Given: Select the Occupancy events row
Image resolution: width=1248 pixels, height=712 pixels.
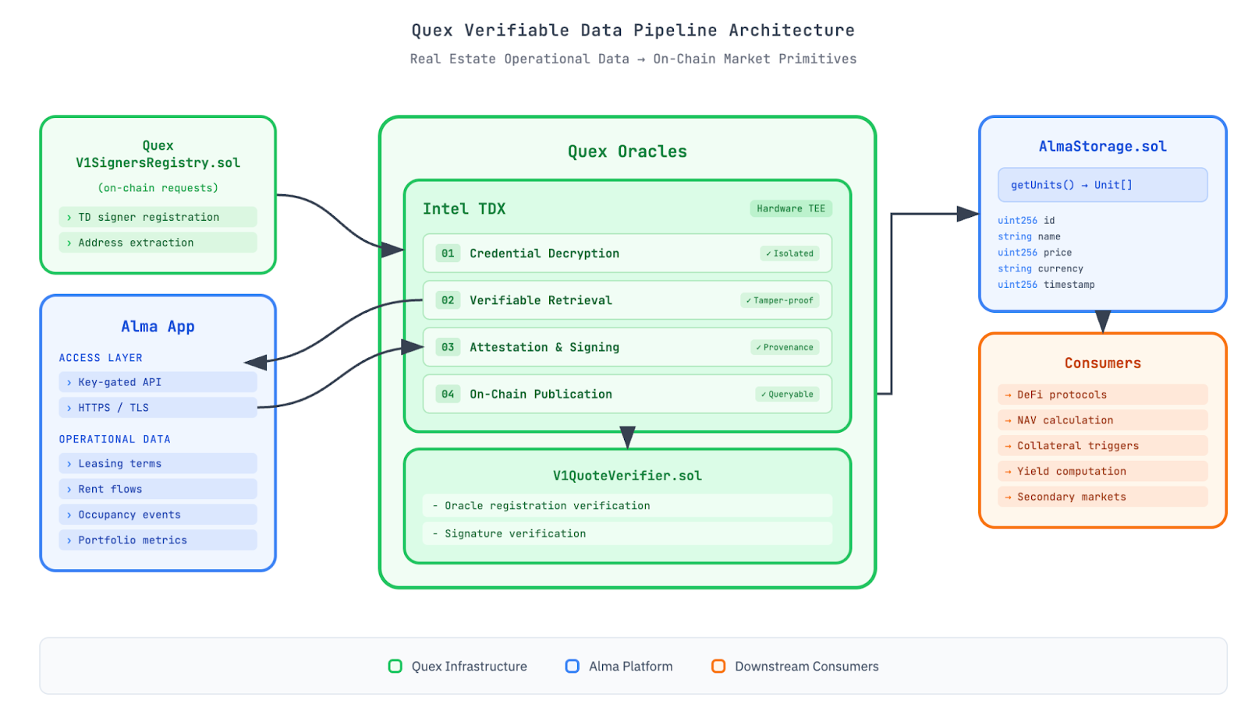Looking at the screenshot, I should coord(158,514).
